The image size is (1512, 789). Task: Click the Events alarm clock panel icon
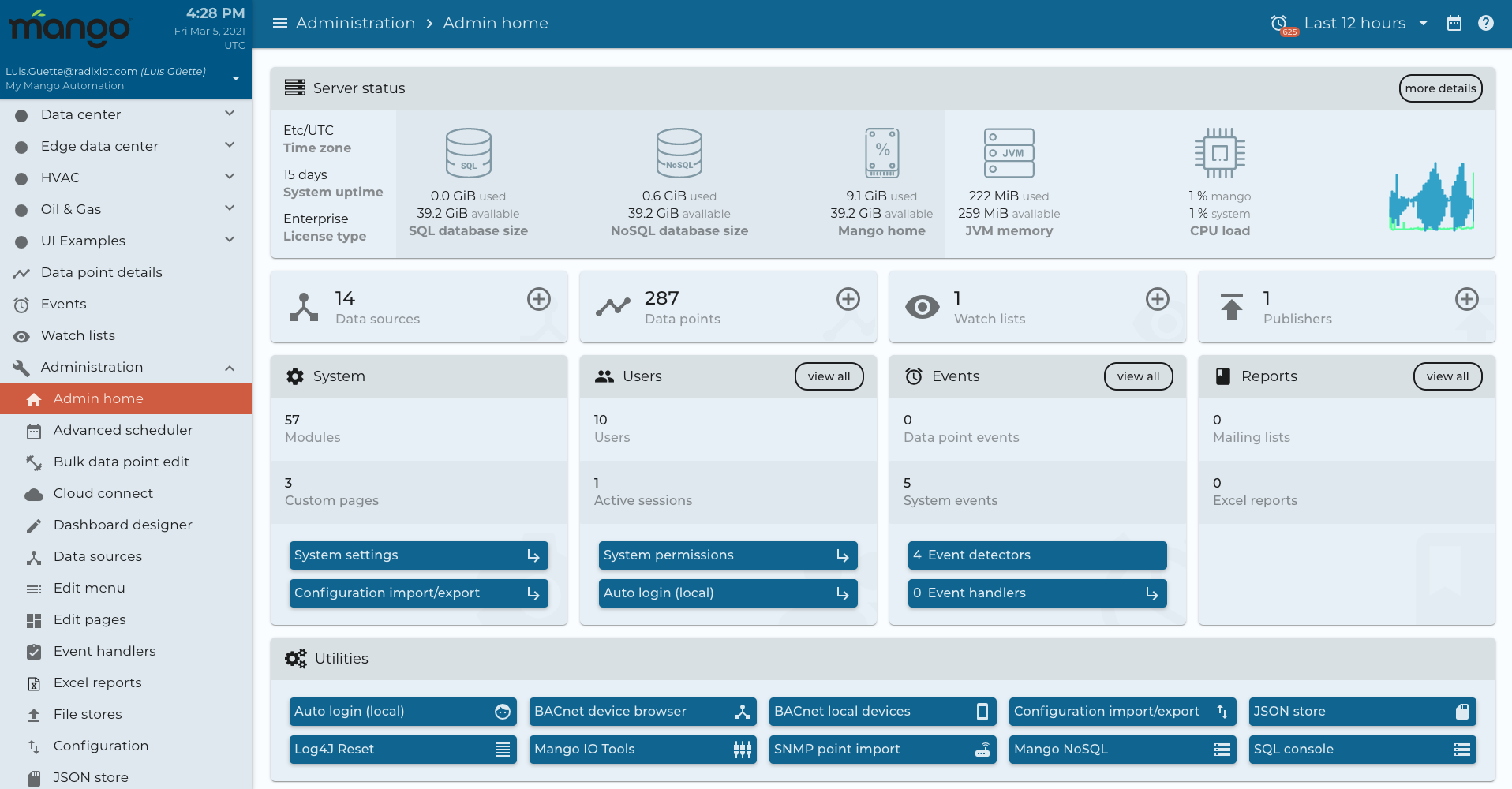[914, 376]
